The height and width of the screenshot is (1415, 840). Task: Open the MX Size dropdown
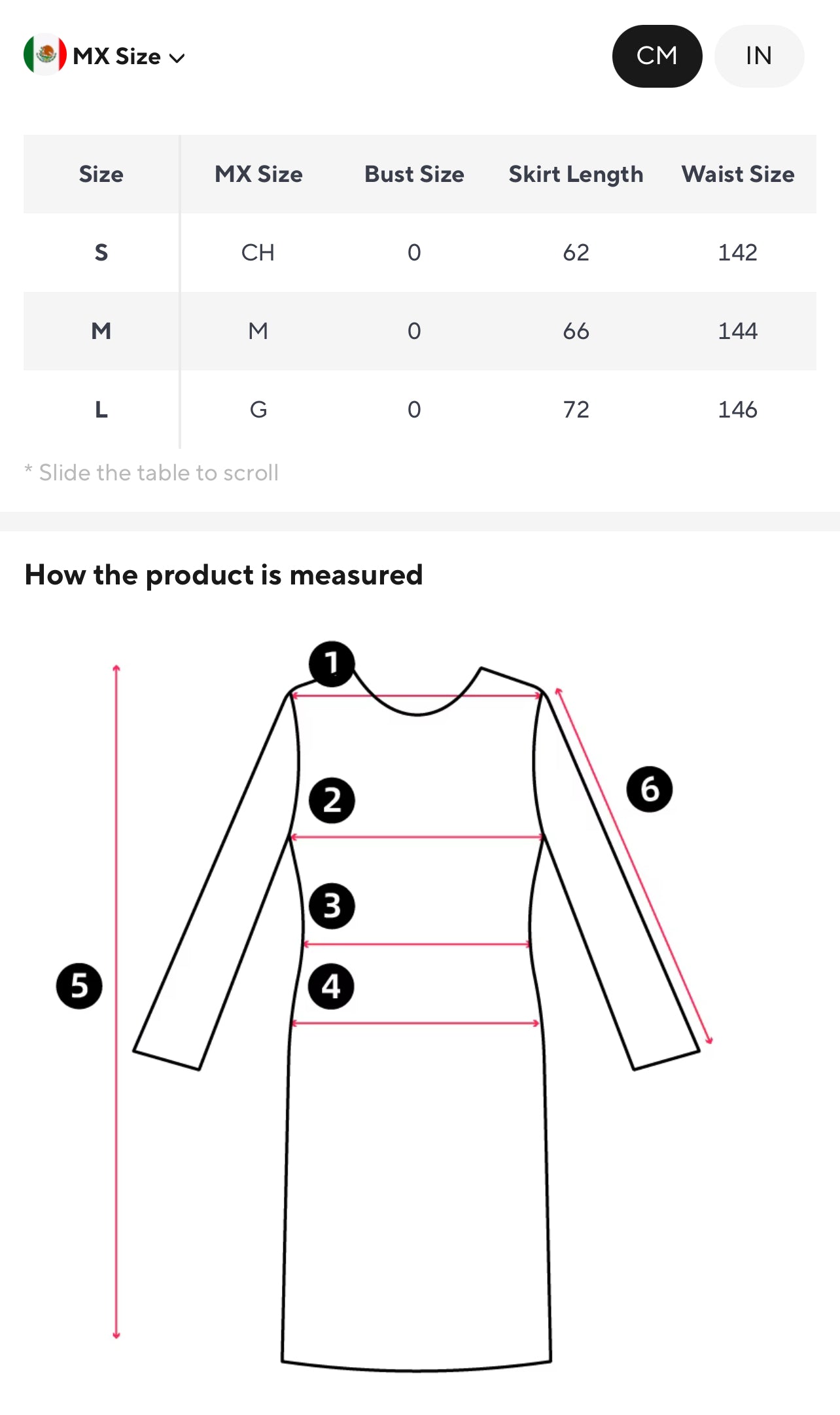click(x=116, y=56)
